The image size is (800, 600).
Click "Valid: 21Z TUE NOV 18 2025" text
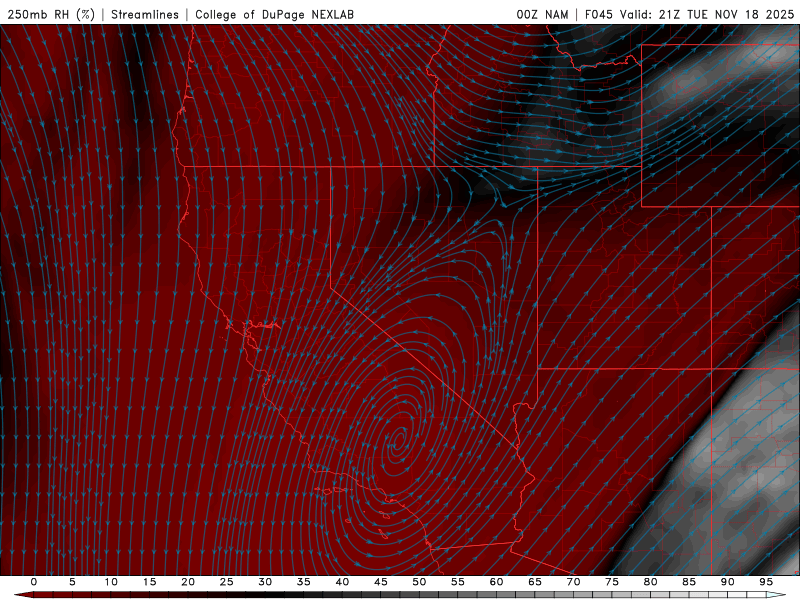pos(707,14)
